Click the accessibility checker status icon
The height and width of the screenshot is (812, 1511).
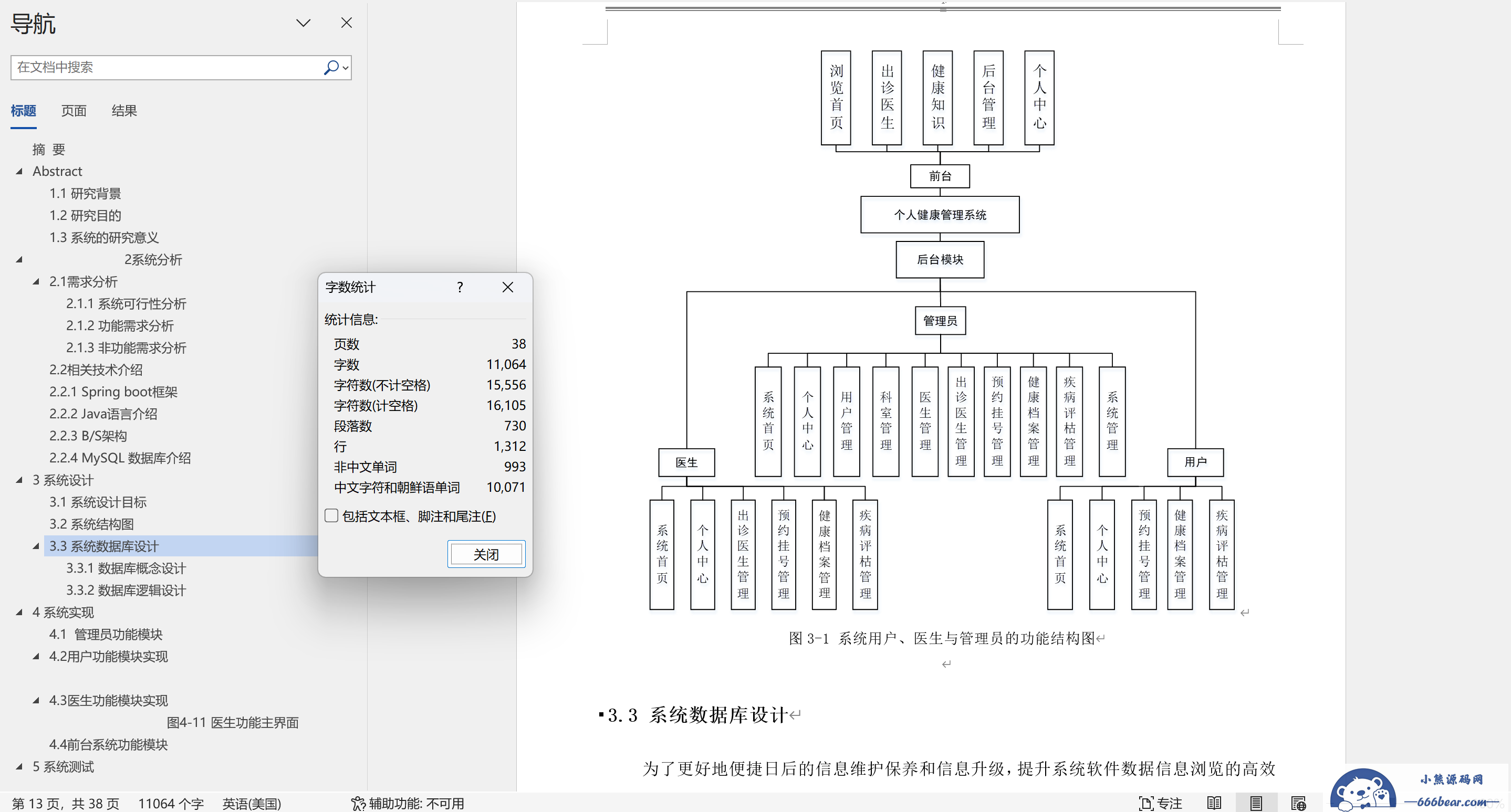click(358, 803)
